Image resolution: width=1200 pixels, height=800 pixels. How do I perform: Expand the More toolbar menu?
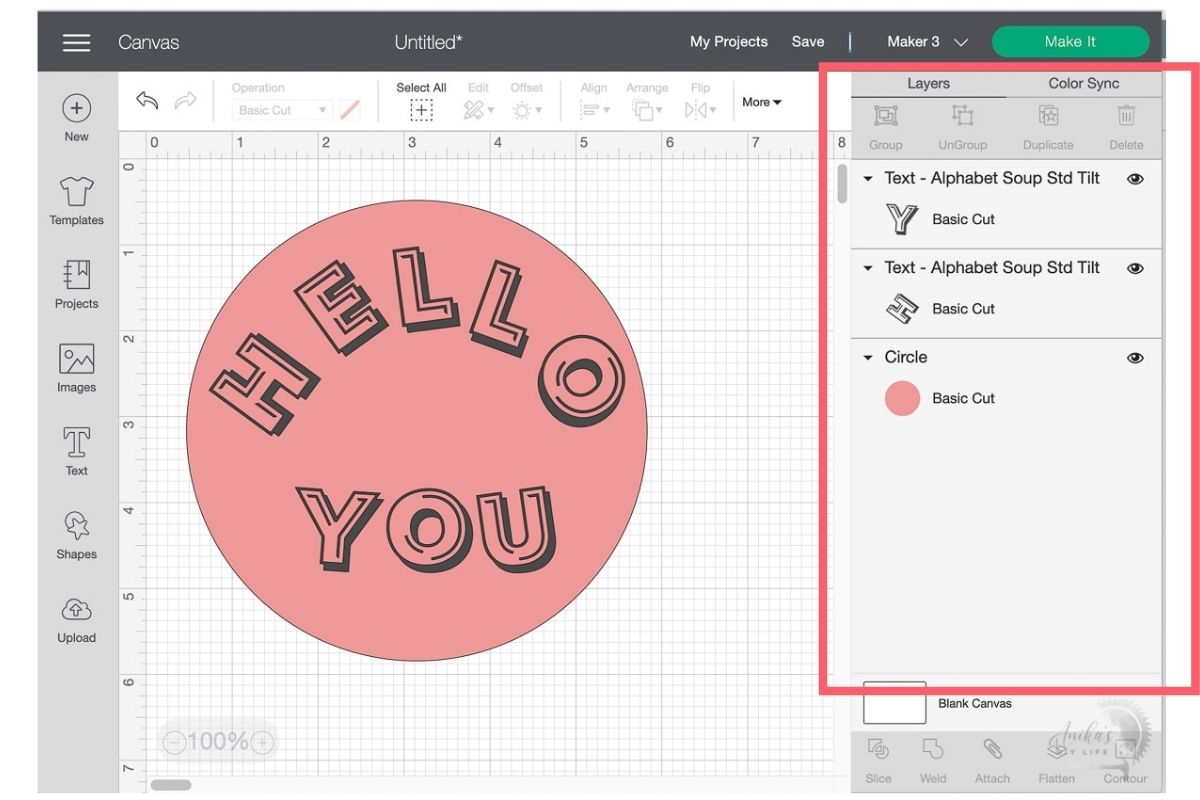pos(761,102)
